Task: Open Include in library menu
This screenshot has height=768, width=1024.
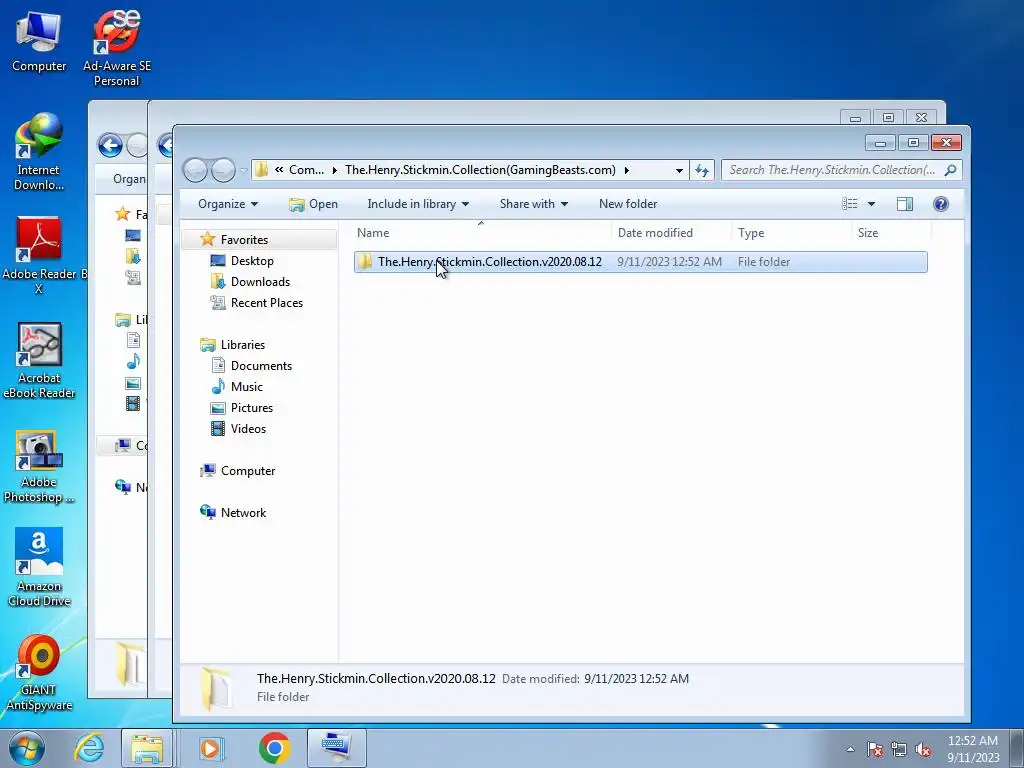Action: point(418,204)
